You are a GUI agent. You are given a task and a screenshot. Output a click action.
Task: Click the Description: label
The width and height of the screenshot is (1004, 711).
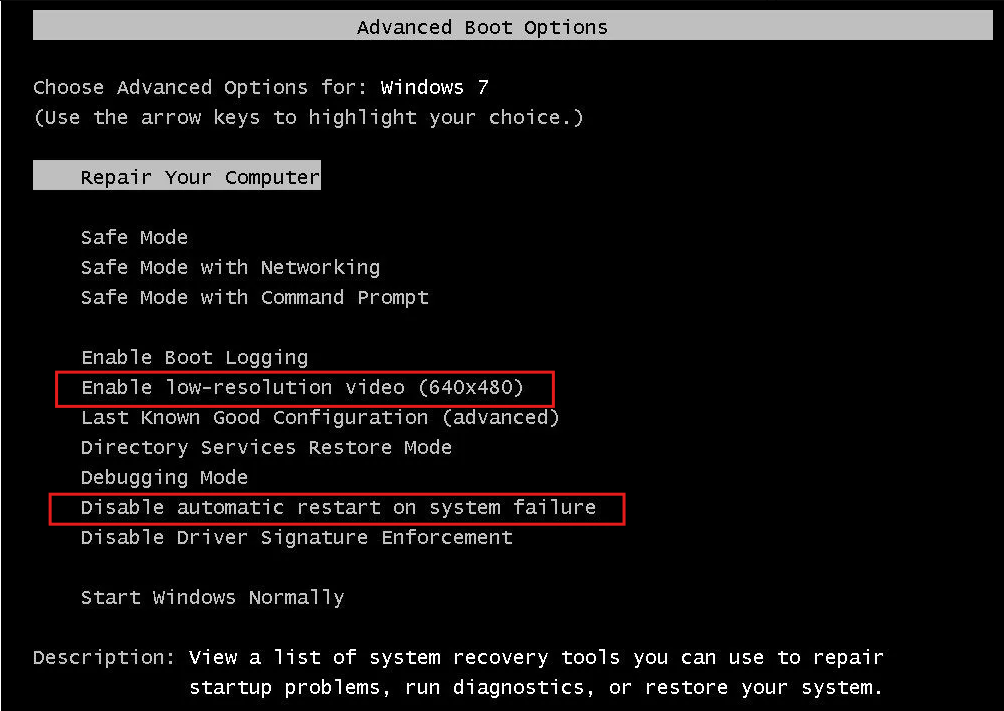tap(104, 658)
